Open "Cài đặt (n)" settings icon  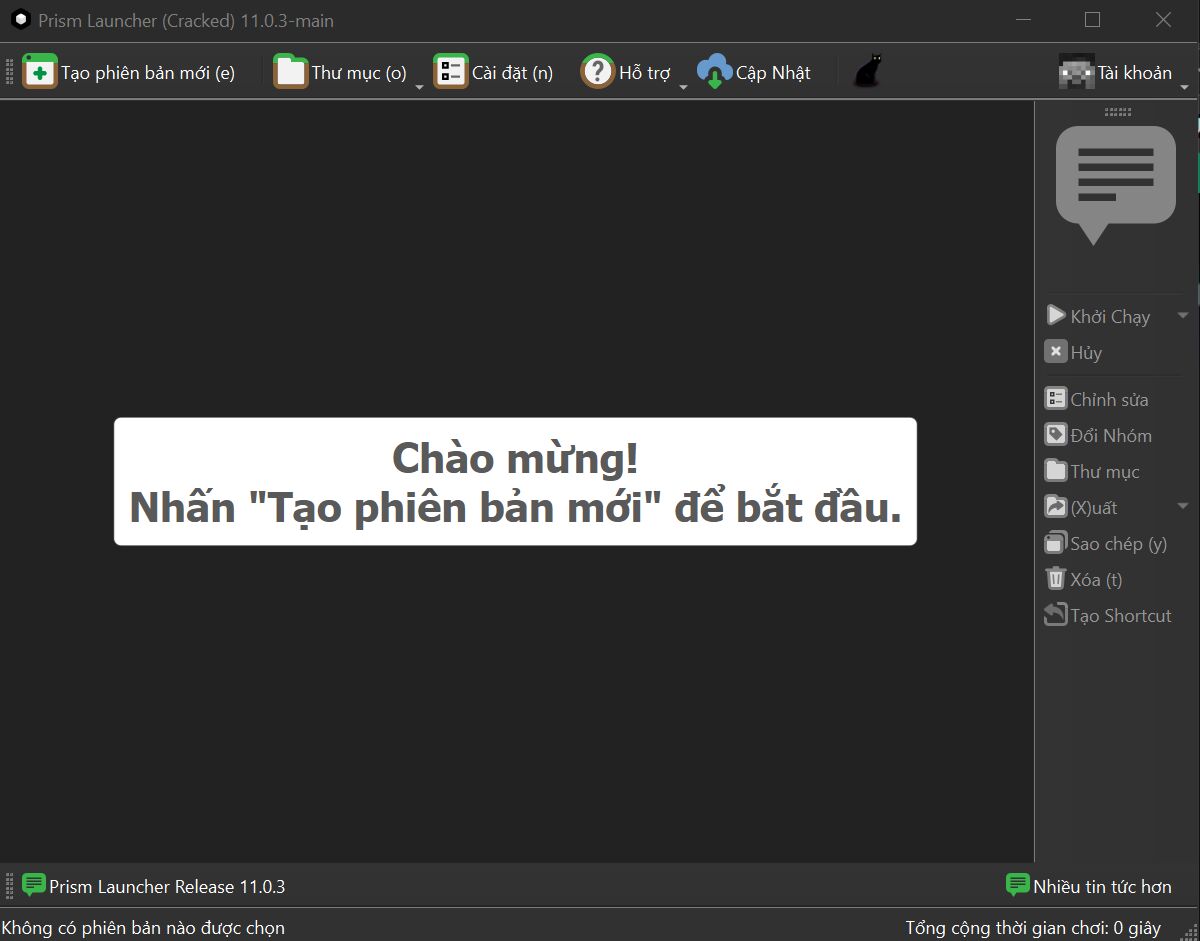click(x=451, y=72)
